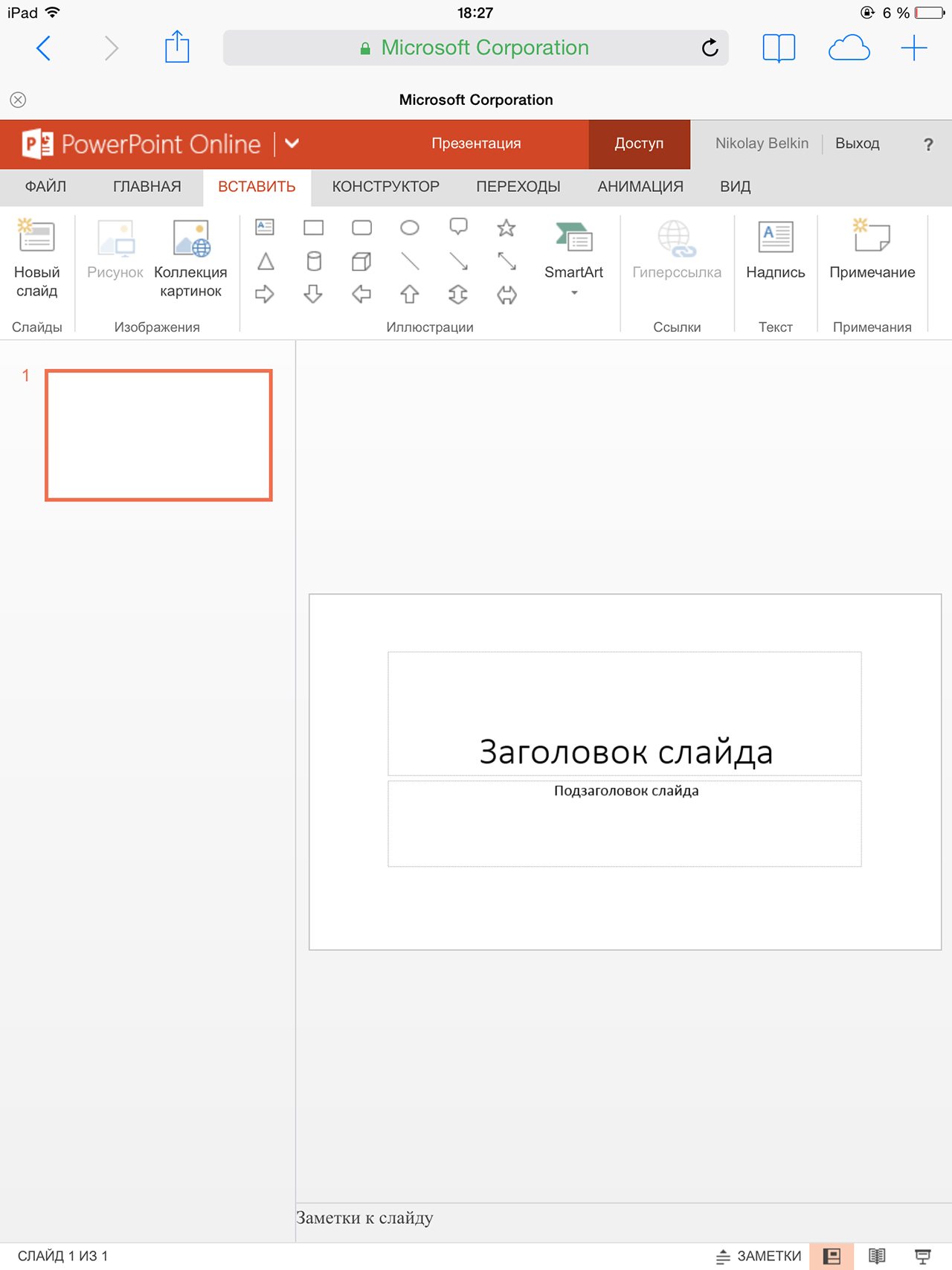Select the rounded rectangle shape
The height and width of the screenshot is (1270, 952).
pyautogui.click(x=361, y=227)
